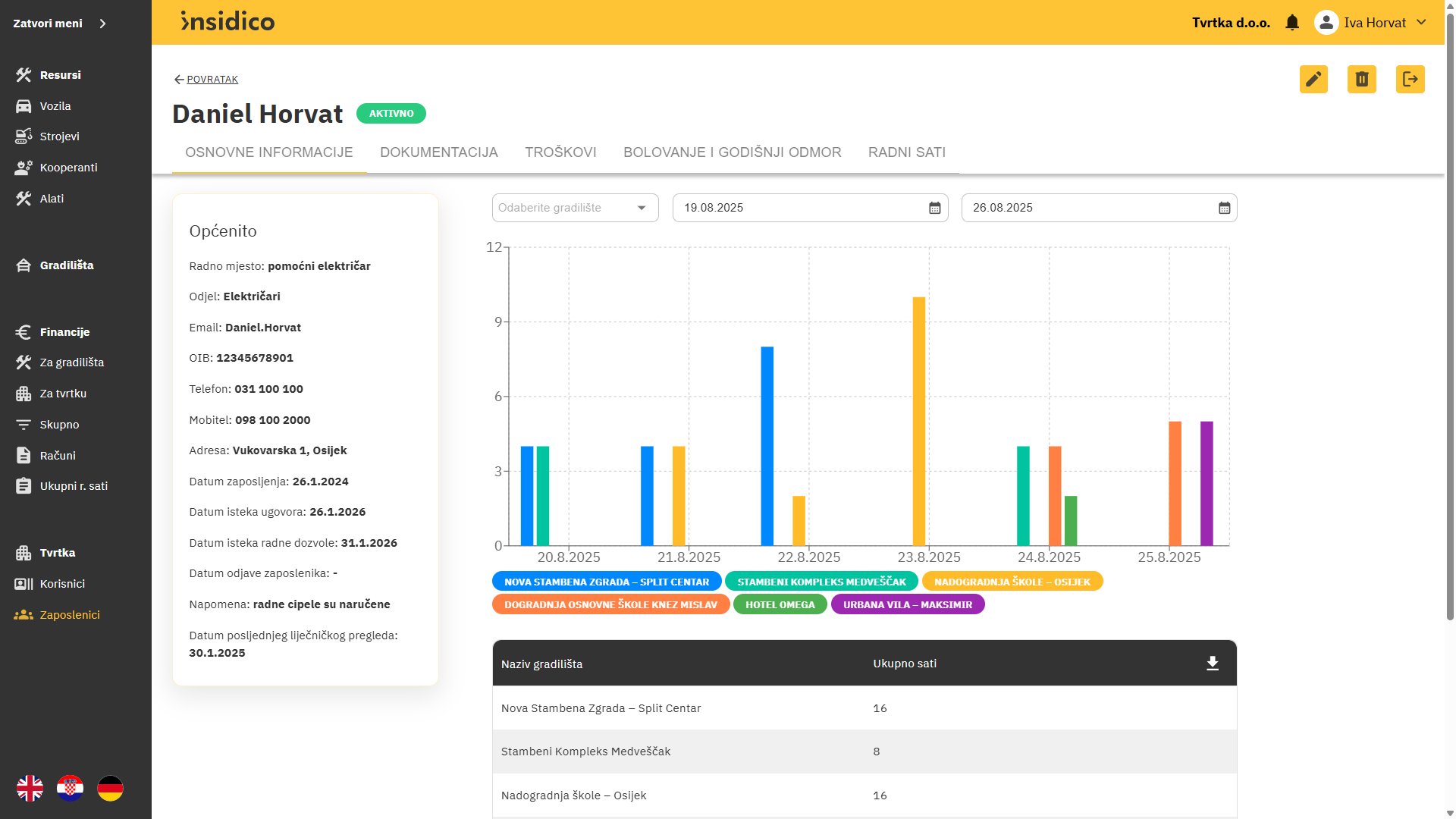The width and height of the screenshot is (1456, 819).
Task: Open the Iva Horvat user menu chevron
Action: 1421,23
